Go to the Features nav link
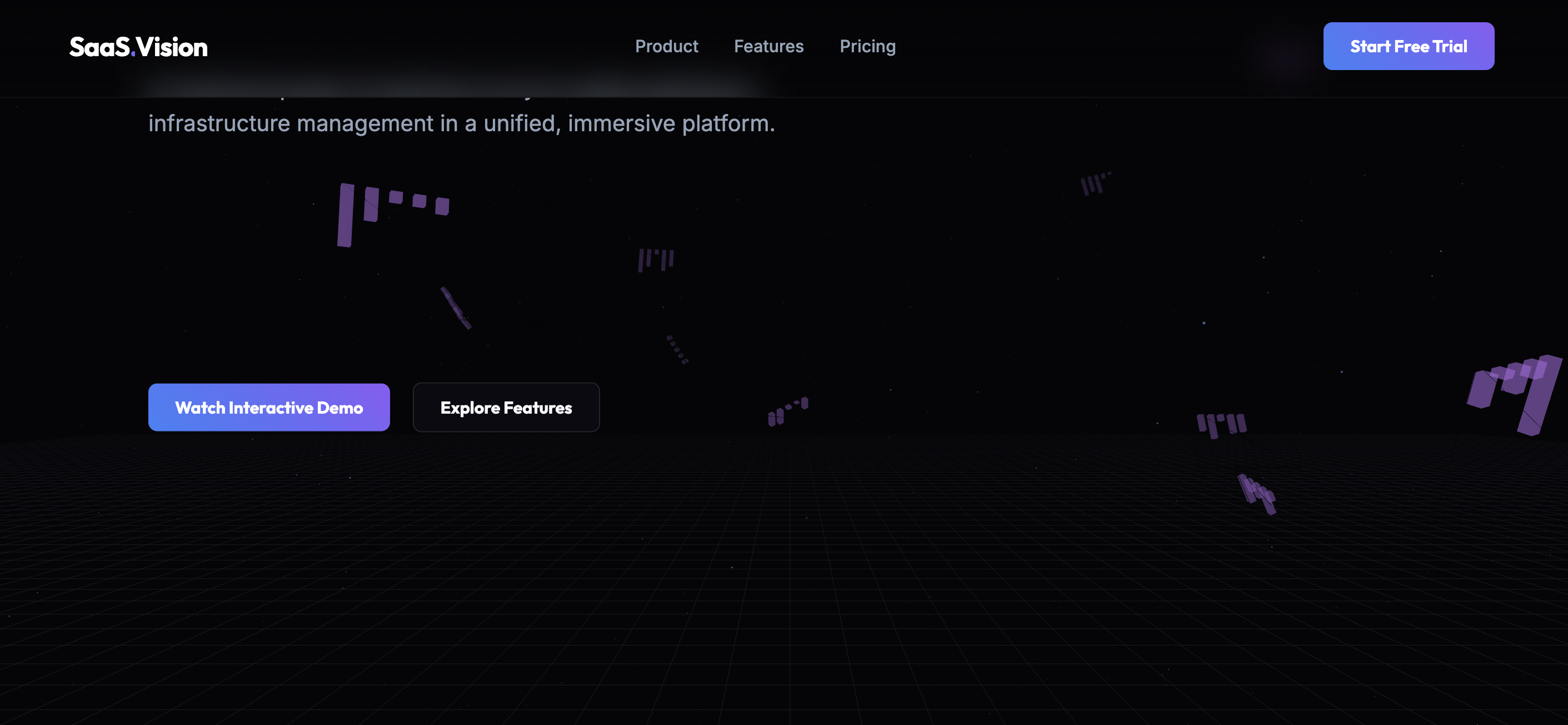Screen dimensions: 1568x725 [769, 46]
